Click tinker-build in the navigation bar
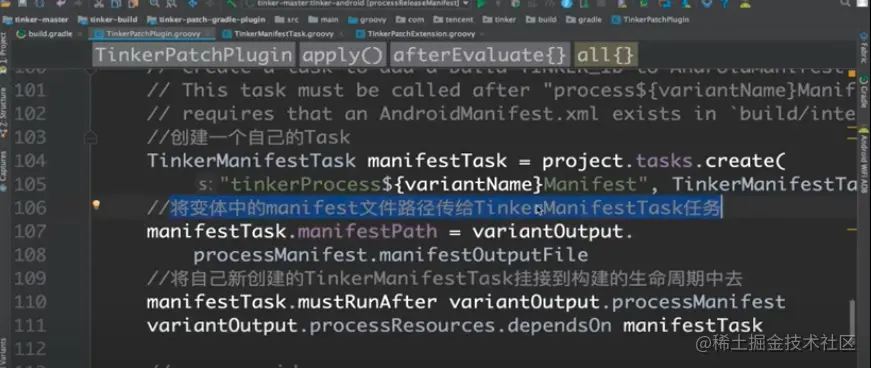The height and width of the screenshot is (368, 871). tap(107, 19)
